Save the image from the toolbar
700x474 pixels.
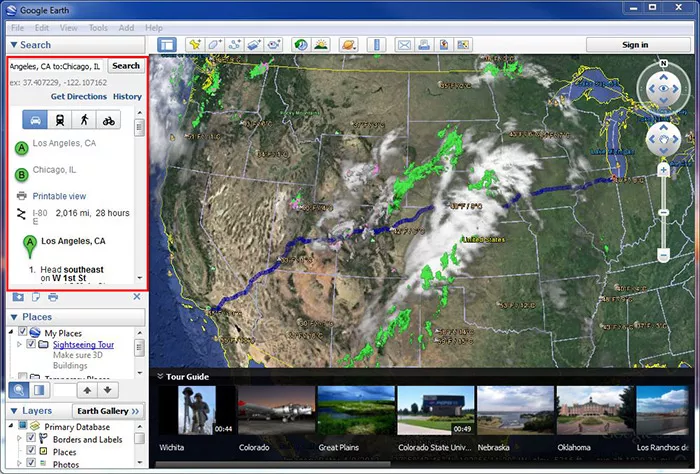point(443,45)
